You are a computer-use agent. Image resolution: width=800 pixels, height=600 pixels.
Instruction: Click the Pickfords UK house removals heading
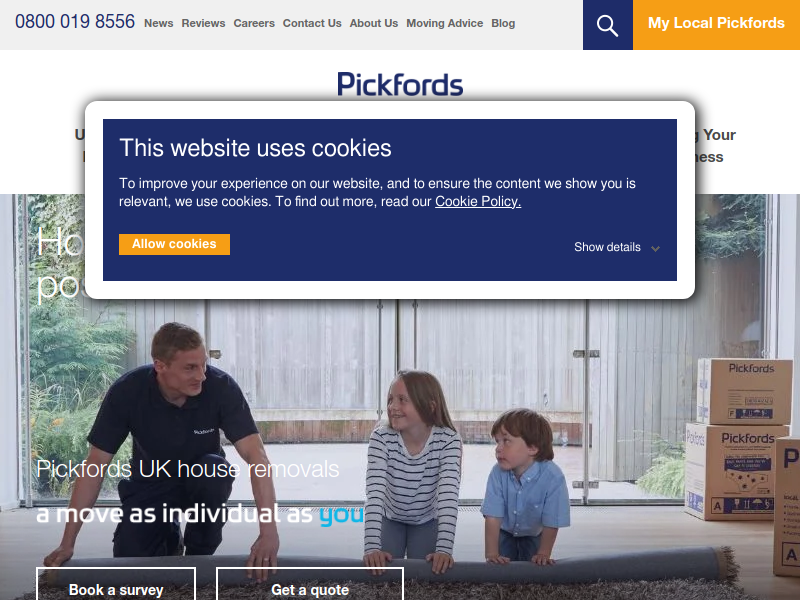[188, 469]
